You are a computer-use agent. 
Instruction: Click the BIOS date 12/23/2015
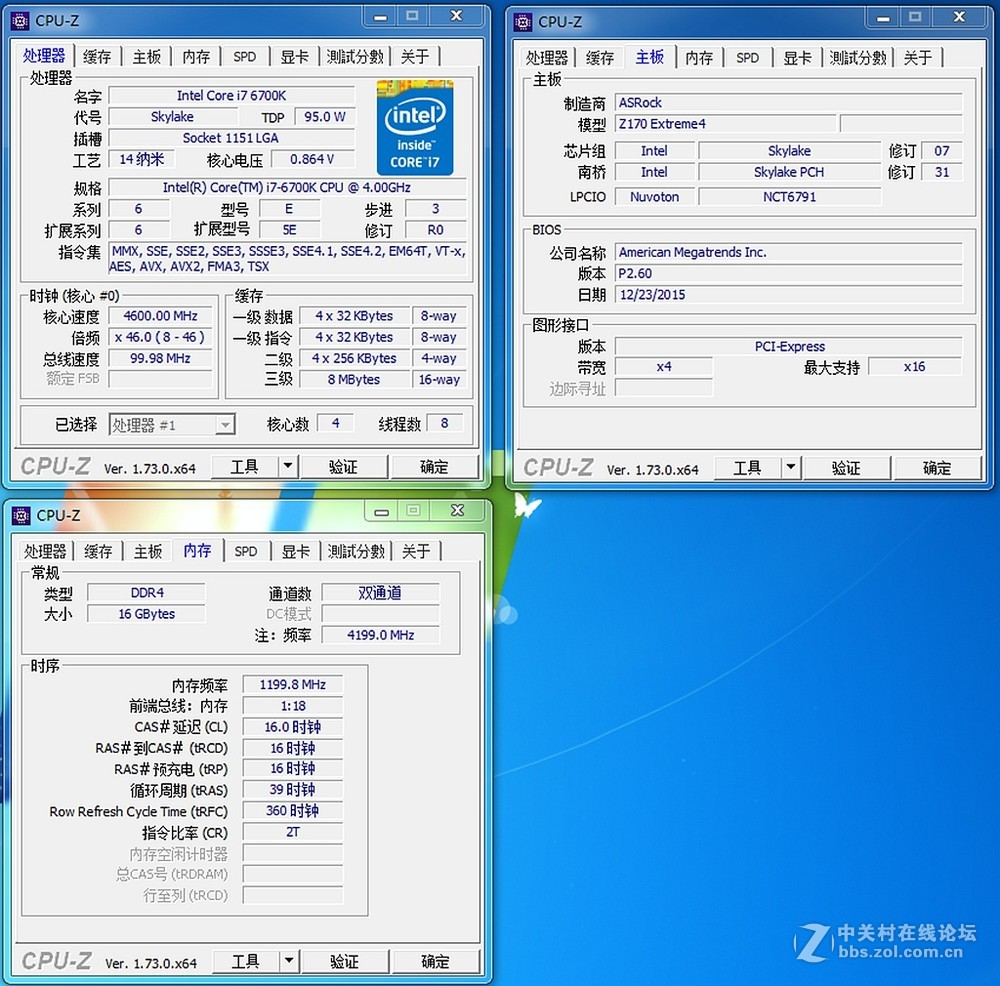pyautogui.click(x=789, y=295)
